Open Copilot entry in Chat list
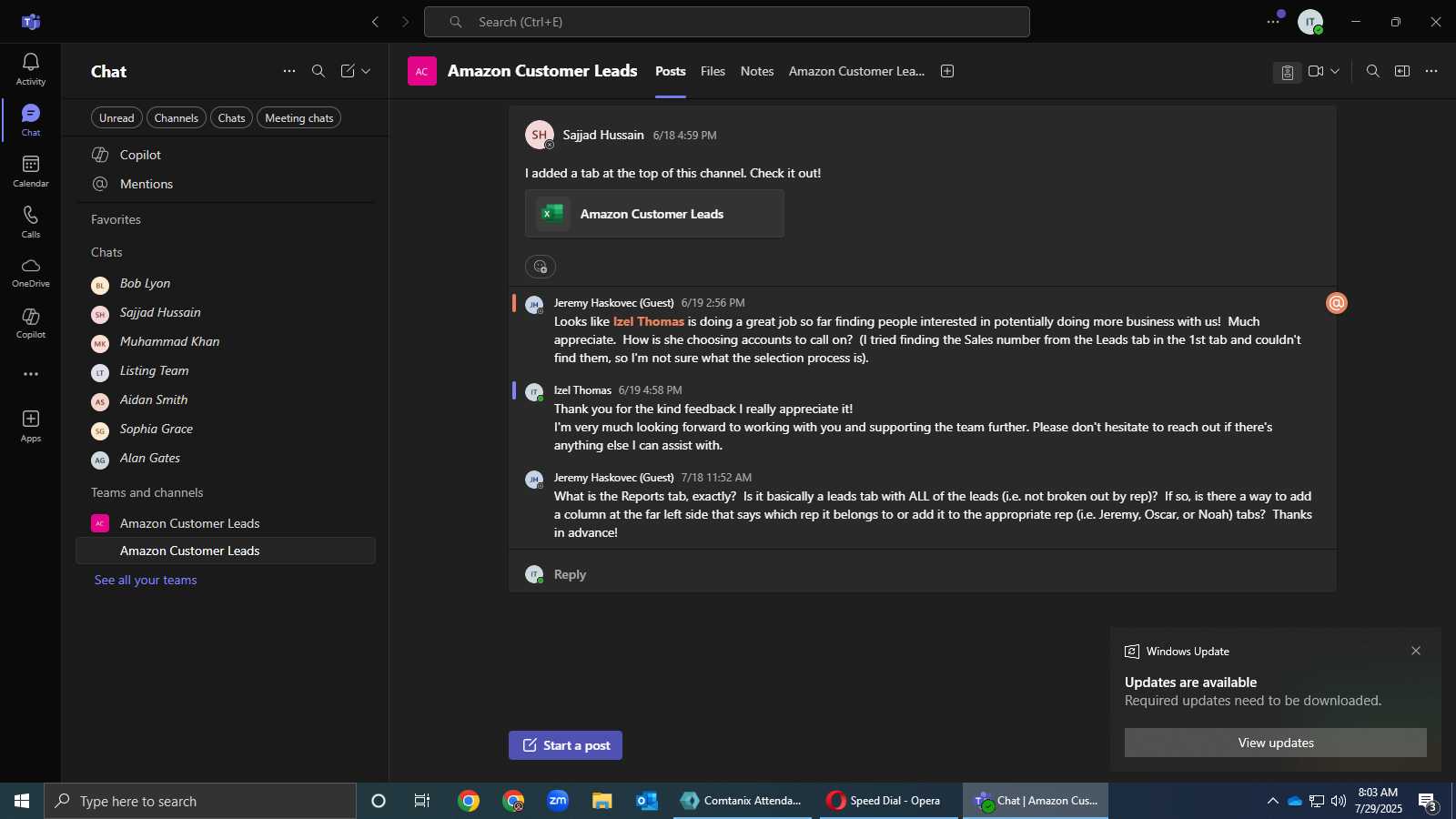 pyautogui.click(x=226, y=155)
